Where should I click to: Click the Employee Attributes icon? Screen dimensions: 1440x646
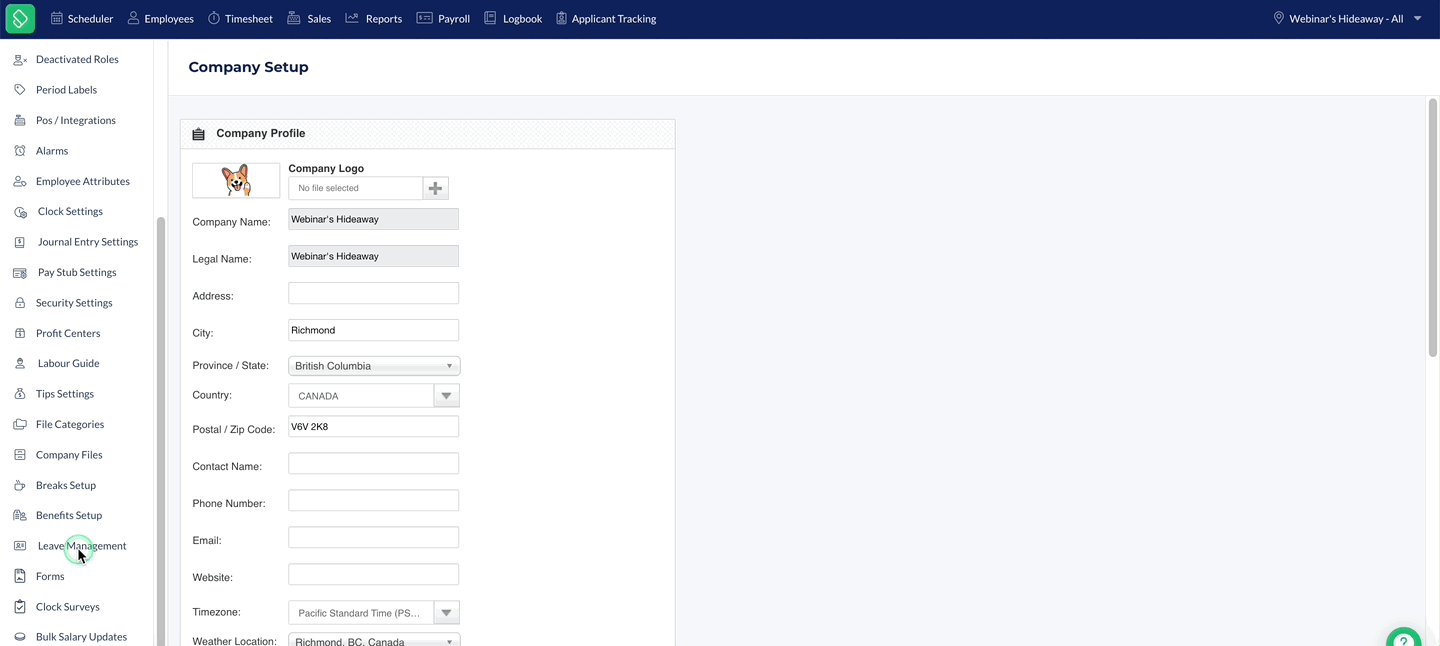(20, 181)
